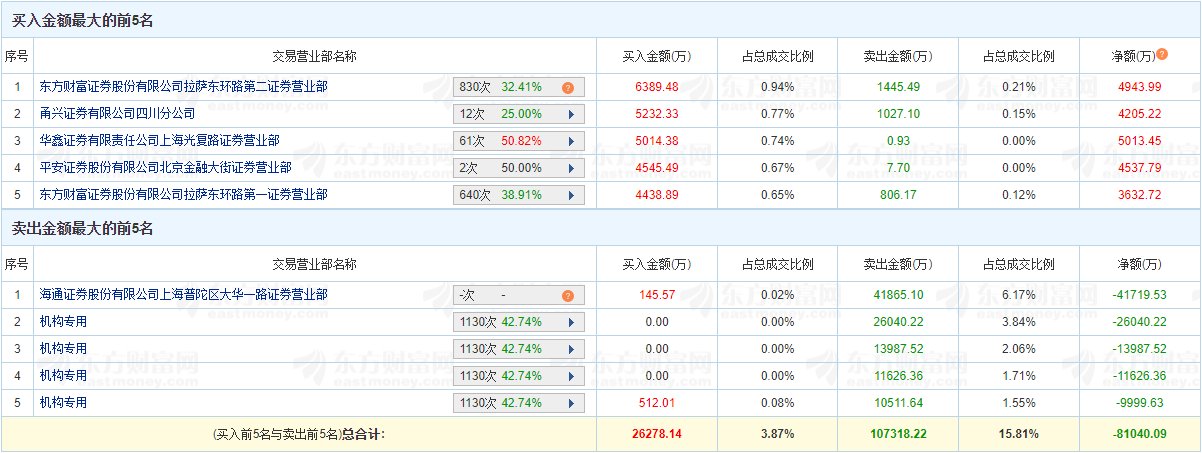The width and height of the screenshot is (1202, 453).
Task: Expand arrow for 甬兴证券四川分公司 12次 stats
Action: (571, 114)
